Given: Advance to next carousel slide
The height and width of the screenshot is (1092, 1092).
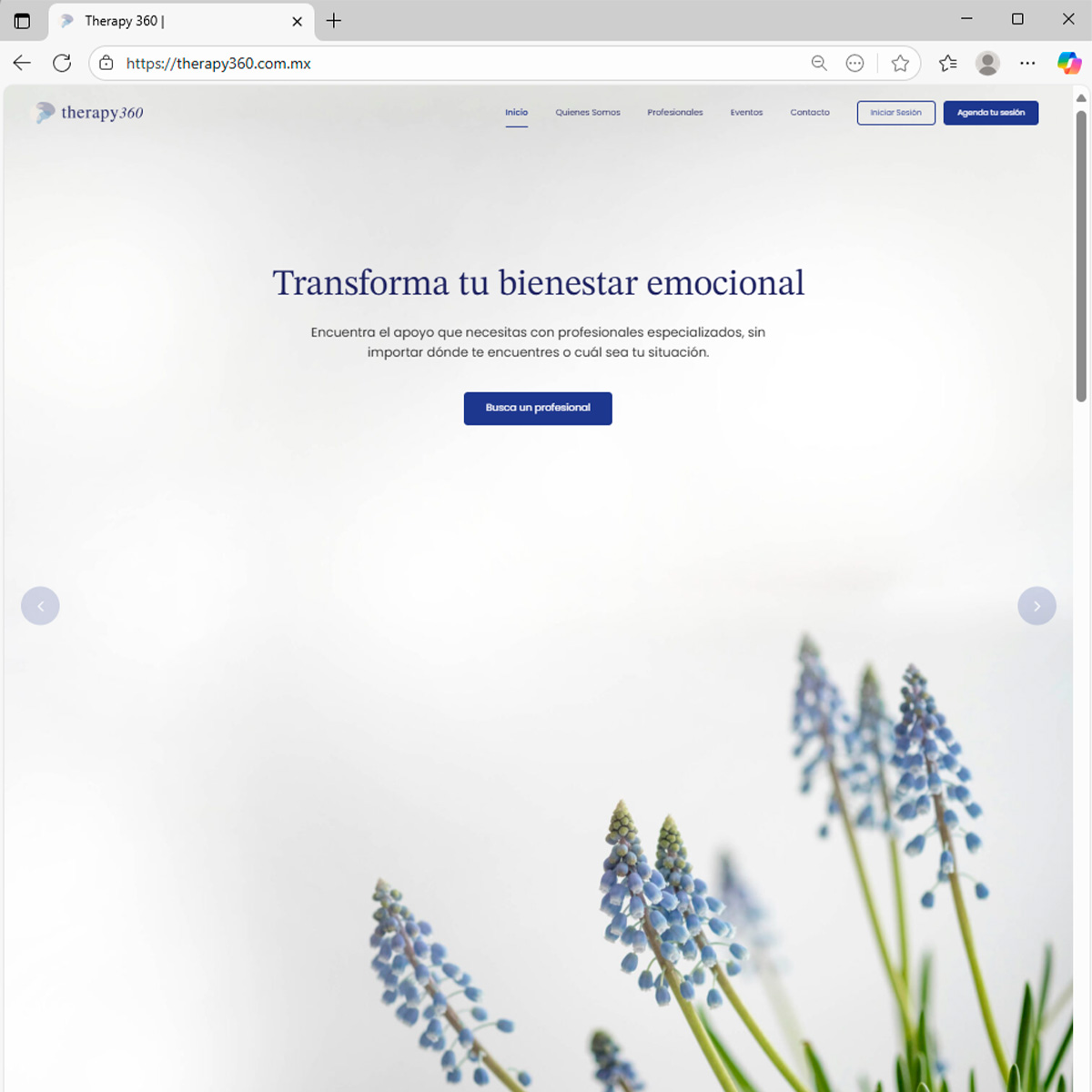Looking at the screenshot, I should pyautogui.click(x=1036, y=606).
